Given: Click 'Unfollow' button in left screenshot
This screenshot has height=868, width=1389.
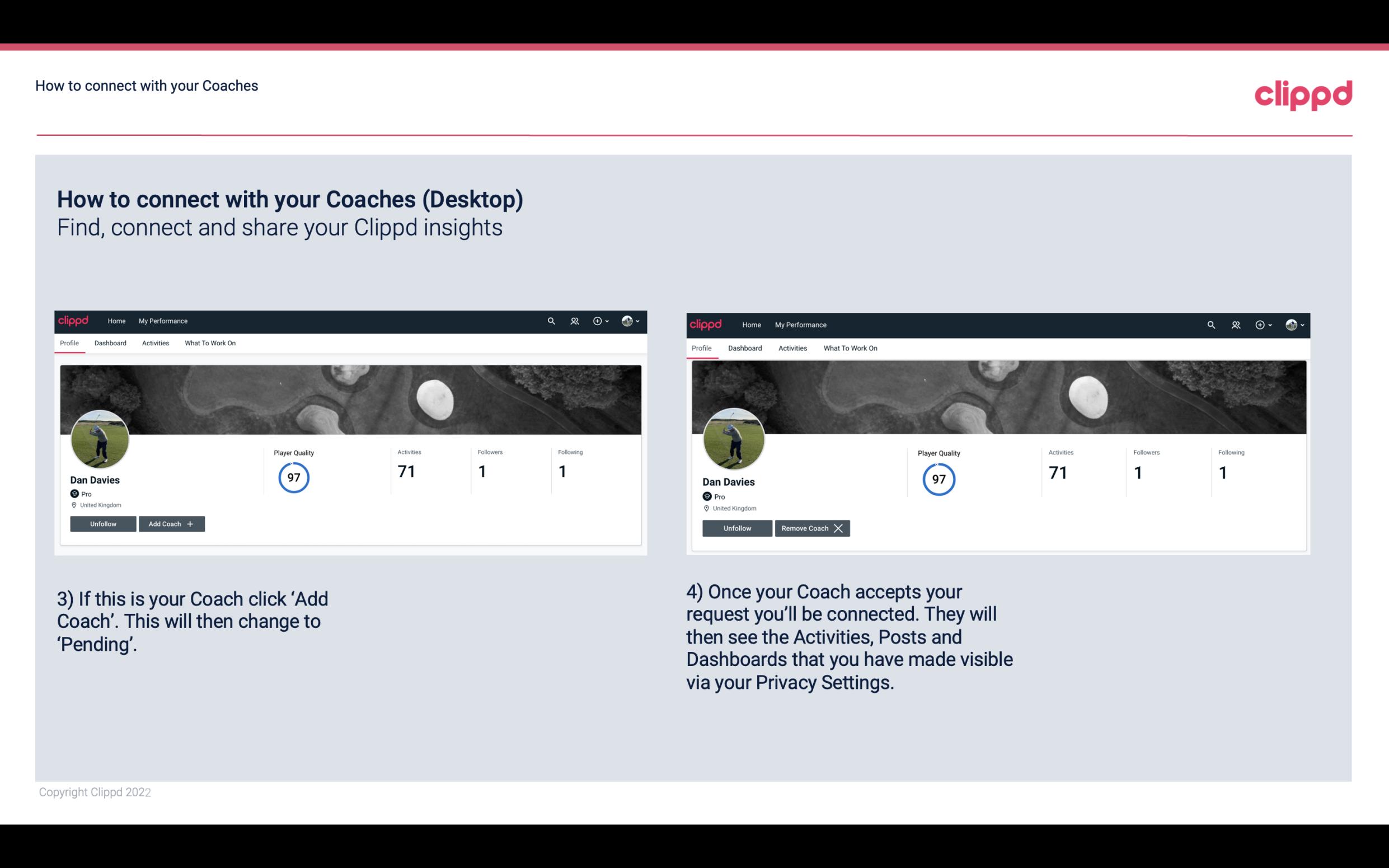Looking at the screenshot, I should [103, 523].
